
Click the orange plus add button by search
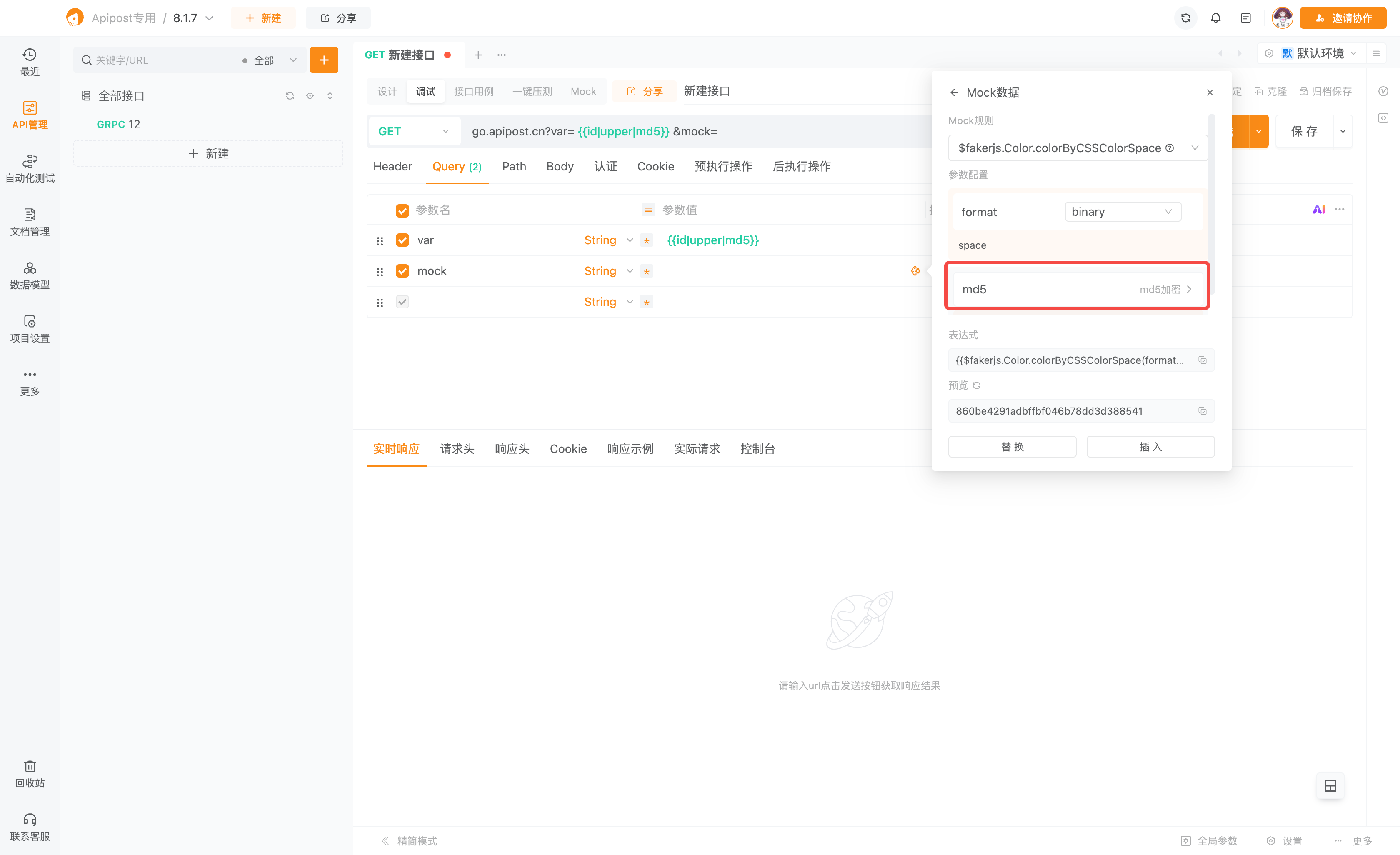point(324,60)
